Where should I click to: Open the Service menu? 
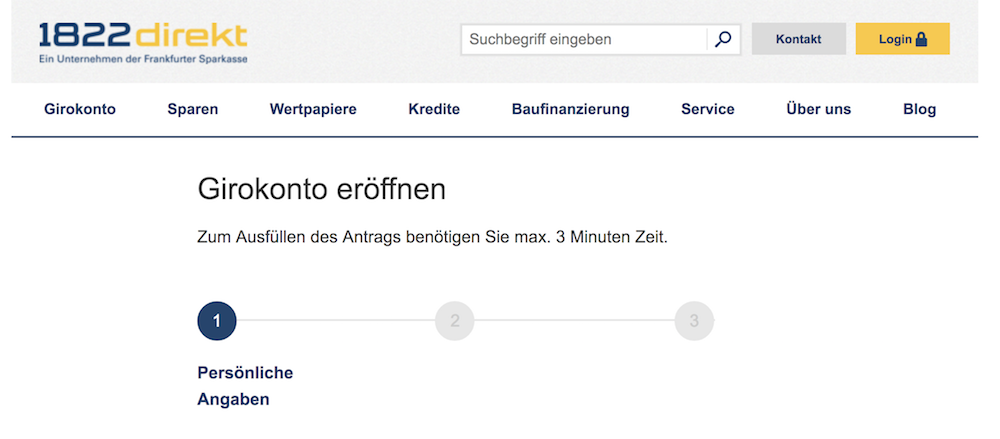tap(708, 109)
